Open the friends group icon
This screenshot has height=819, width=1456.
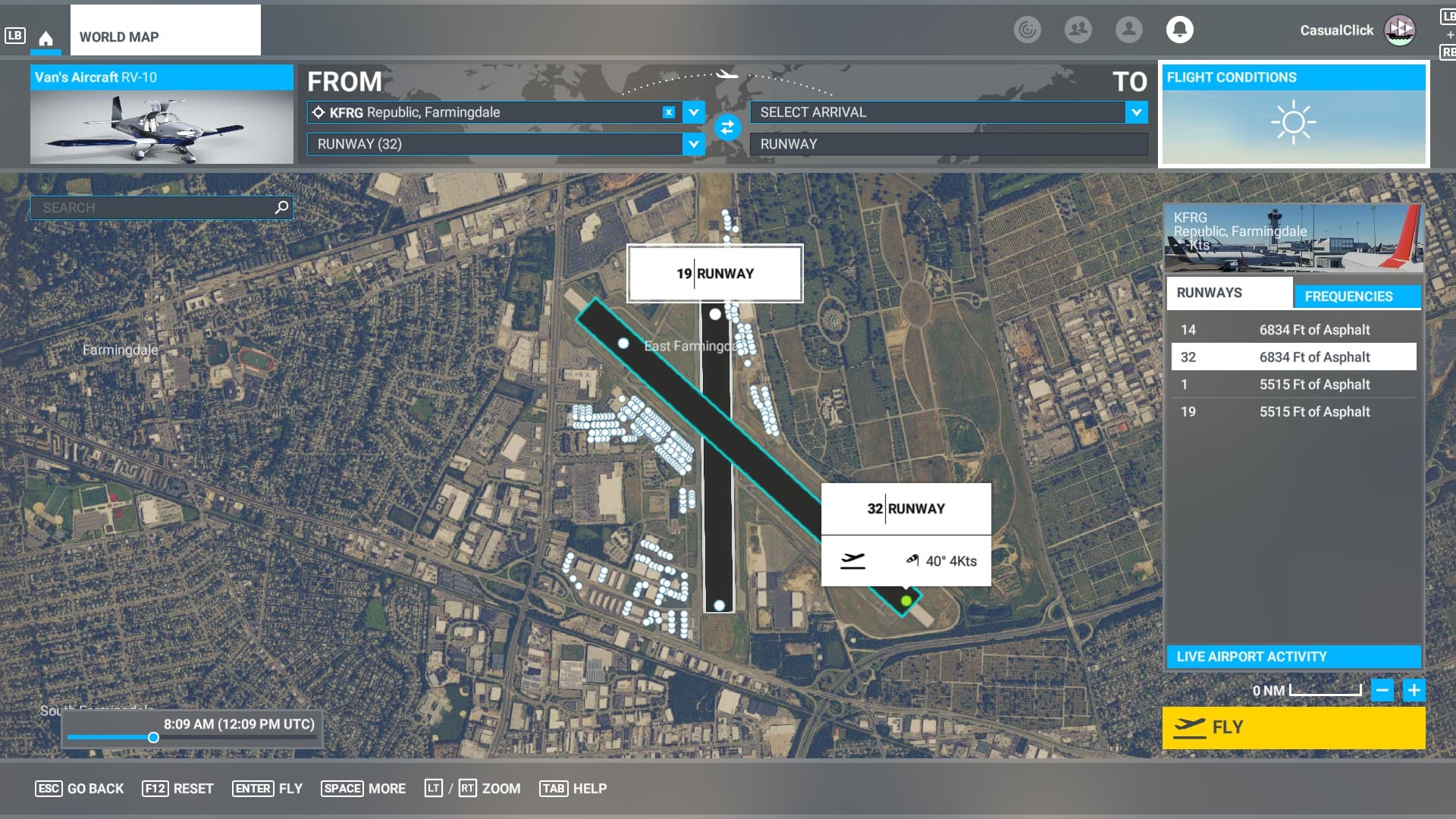point(1078,30)
